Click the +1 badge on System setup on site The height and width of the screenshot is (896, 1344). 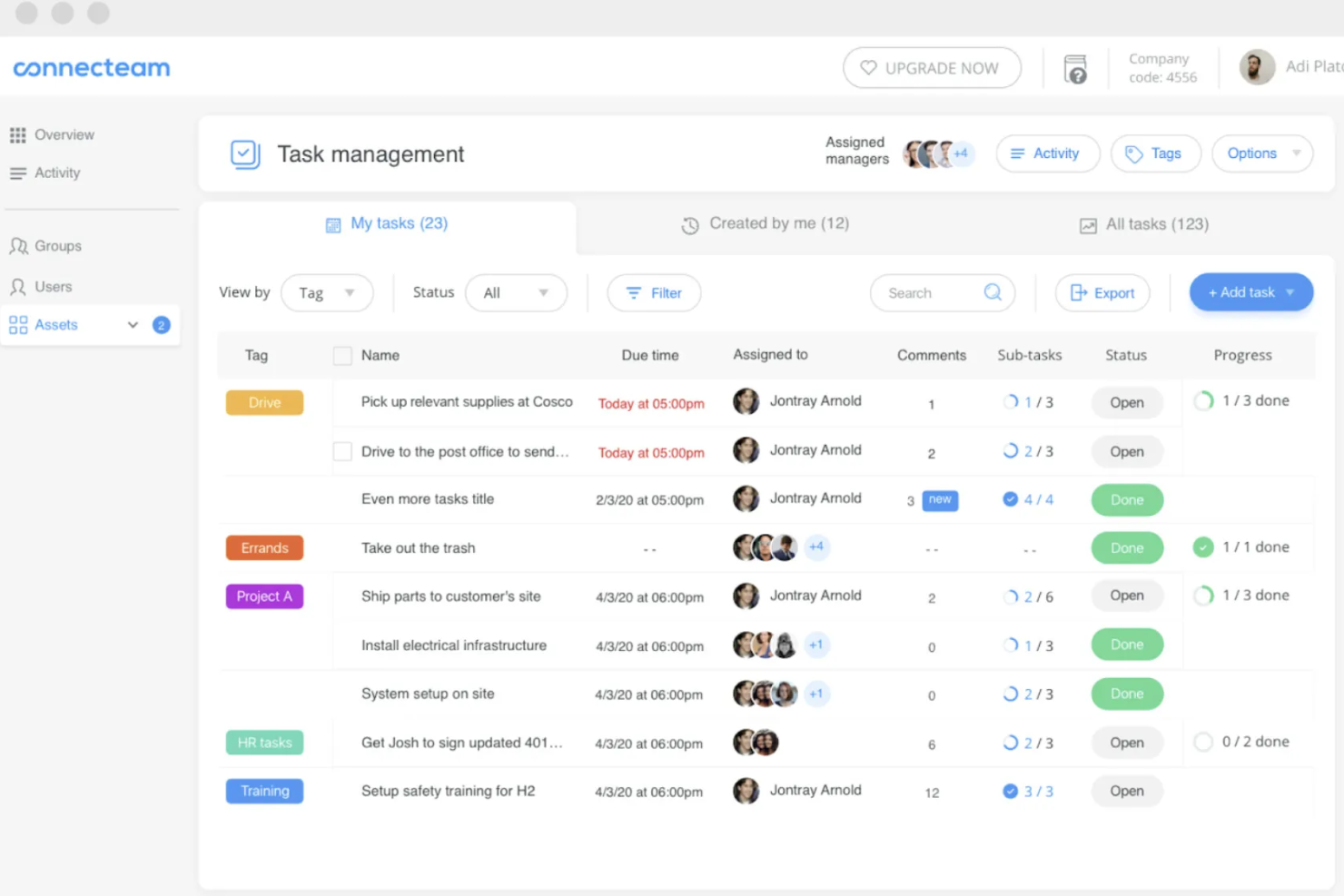[816, 694]
